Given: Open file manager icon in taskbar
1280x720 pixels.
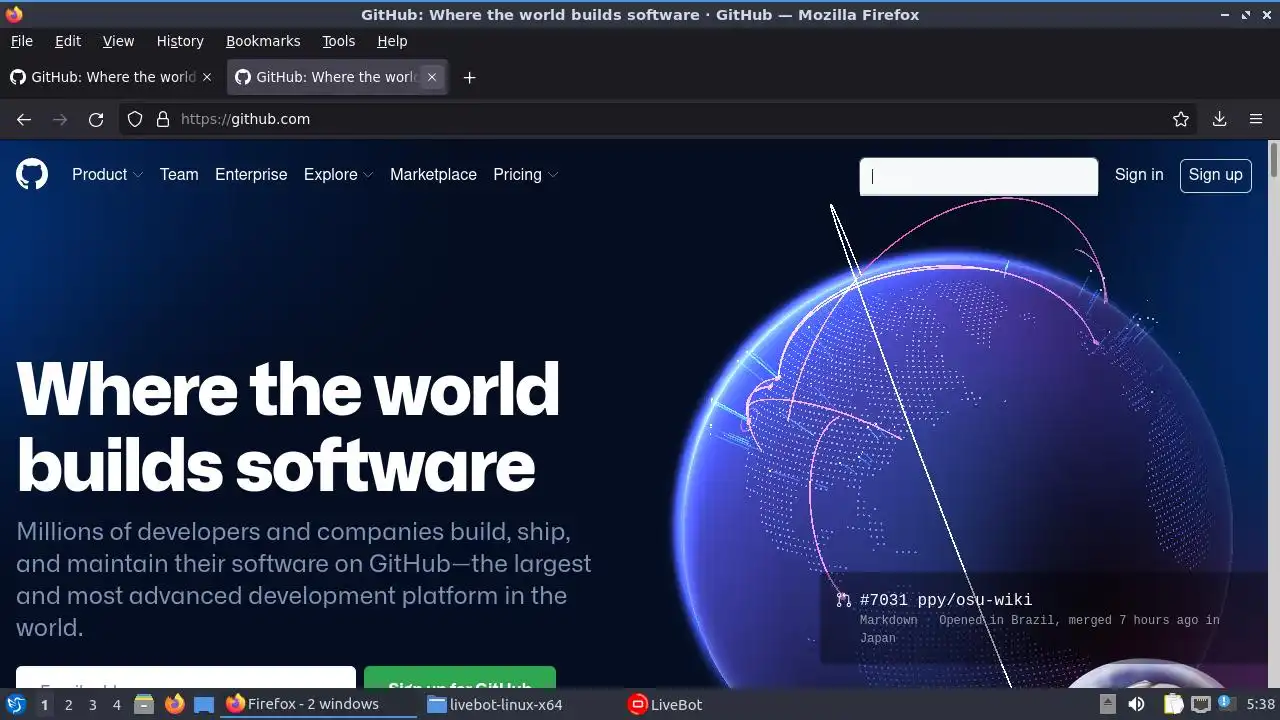Looking at the screenshot, I should pyautogui.click(x=143, y=704).
